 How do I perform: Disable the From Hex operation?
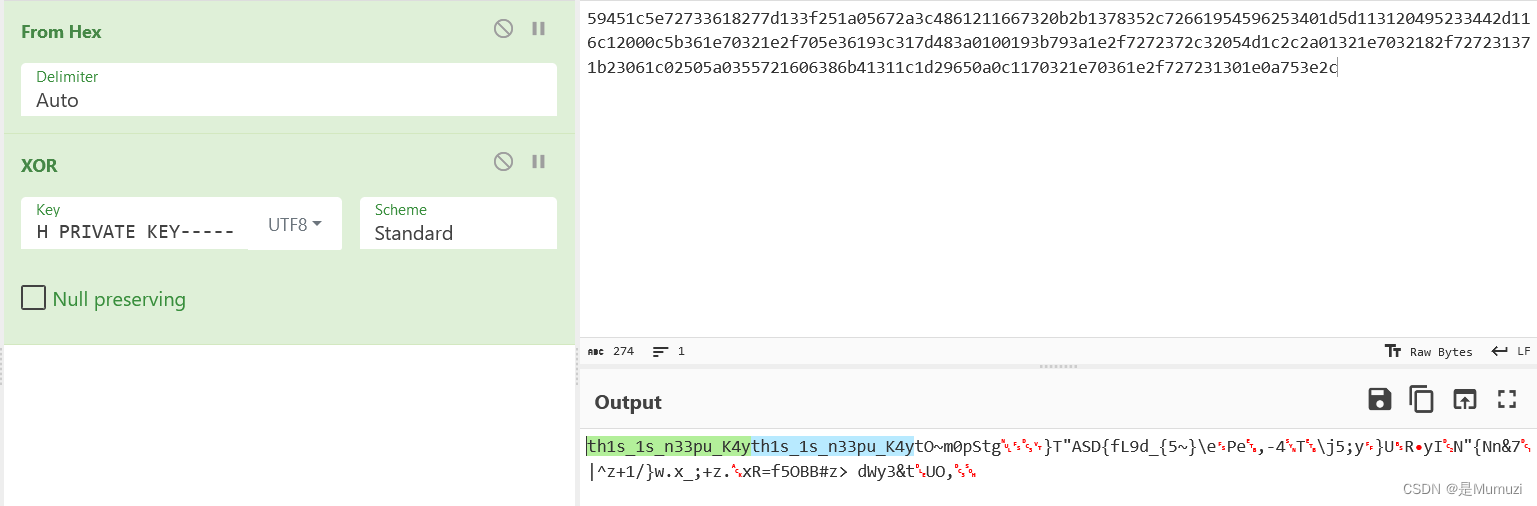tap(503, 29)
